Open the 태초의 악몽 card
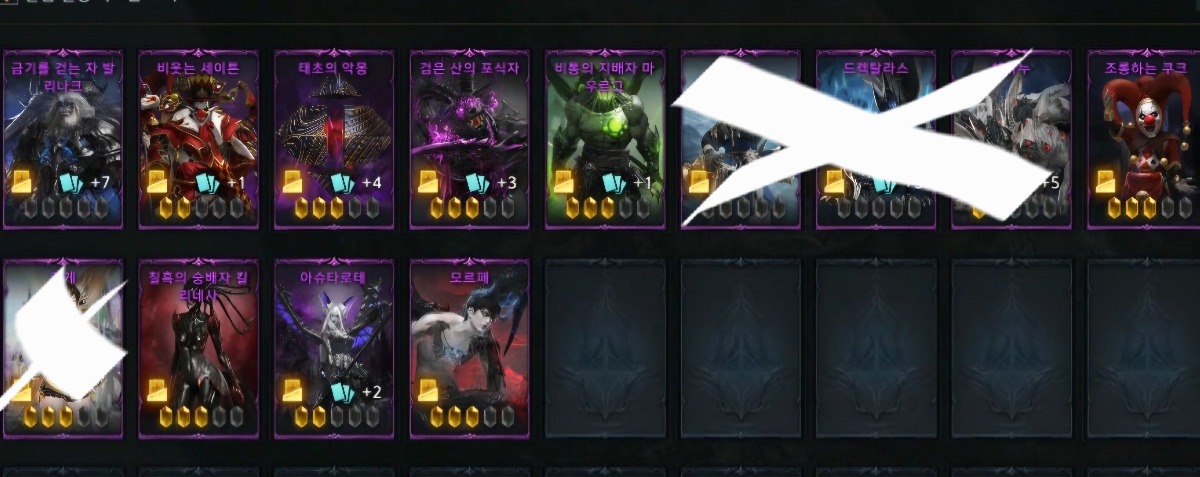The height and width of the screenshot is (477, 1200). 334,140
